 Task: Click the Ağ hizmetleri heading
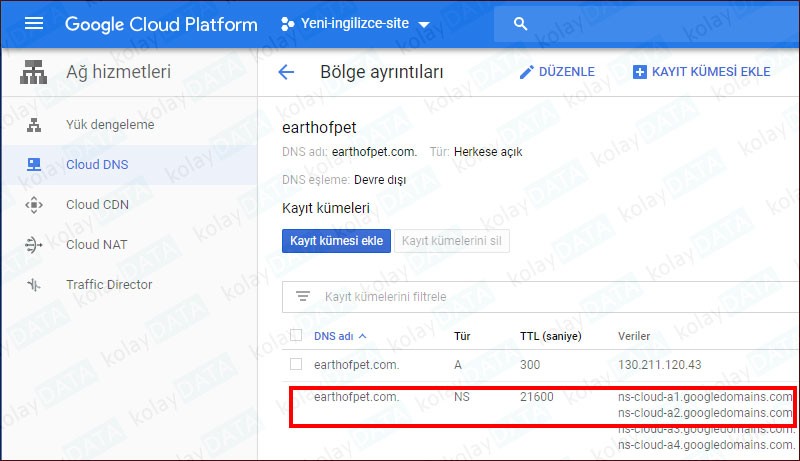tap(118, 72)
